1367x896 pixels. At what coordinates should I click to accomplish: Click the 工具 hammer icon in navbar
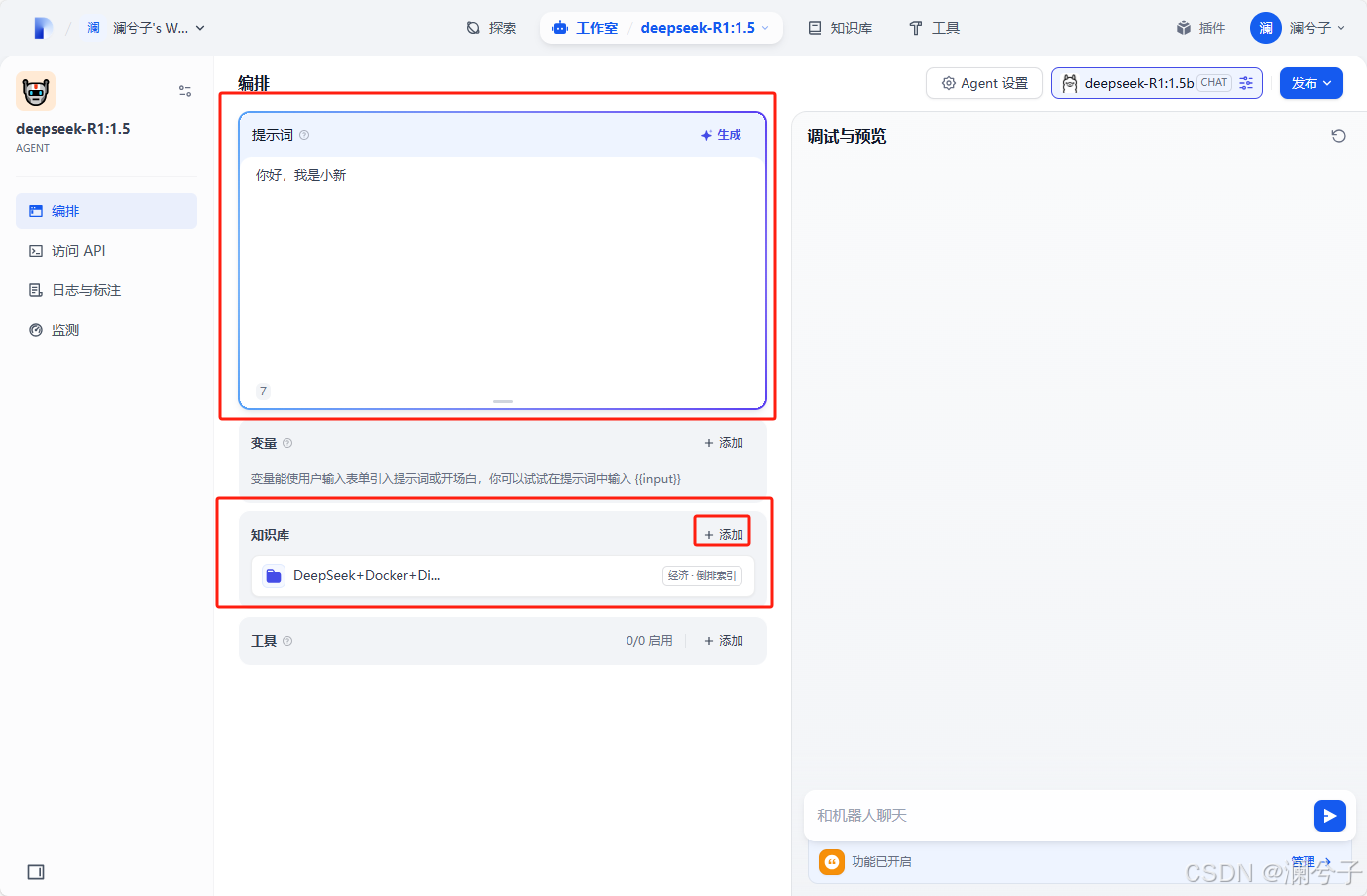(916, 28)
